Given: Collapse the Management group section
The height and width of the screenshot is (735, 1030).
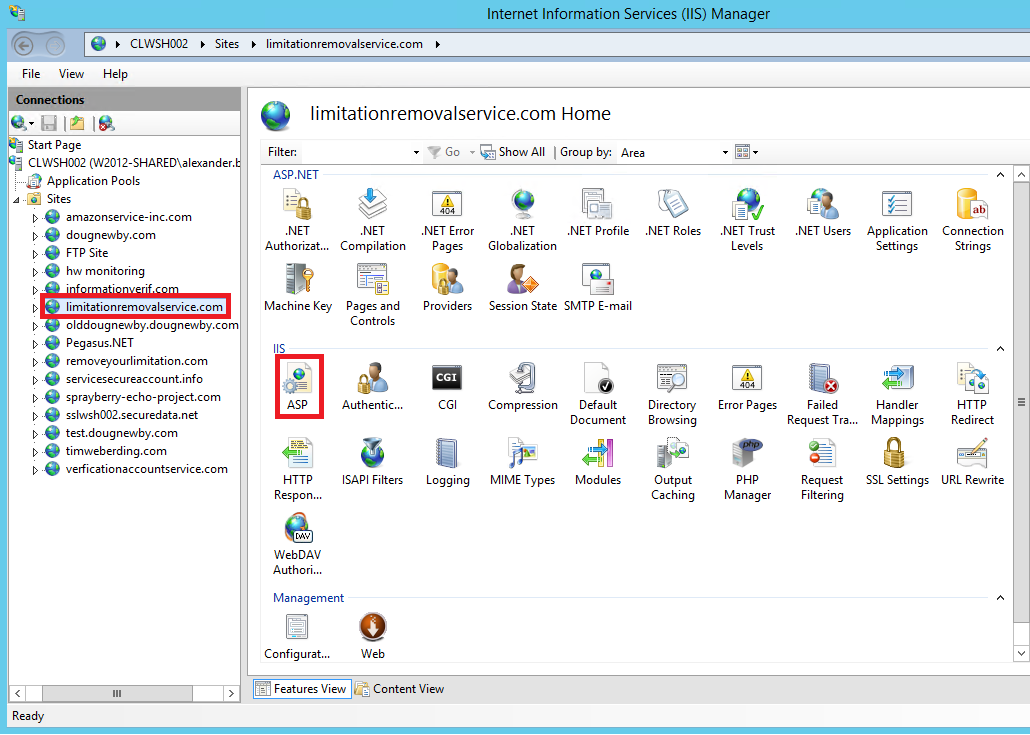Looking at the screenshot, I should pos(1000,598).
